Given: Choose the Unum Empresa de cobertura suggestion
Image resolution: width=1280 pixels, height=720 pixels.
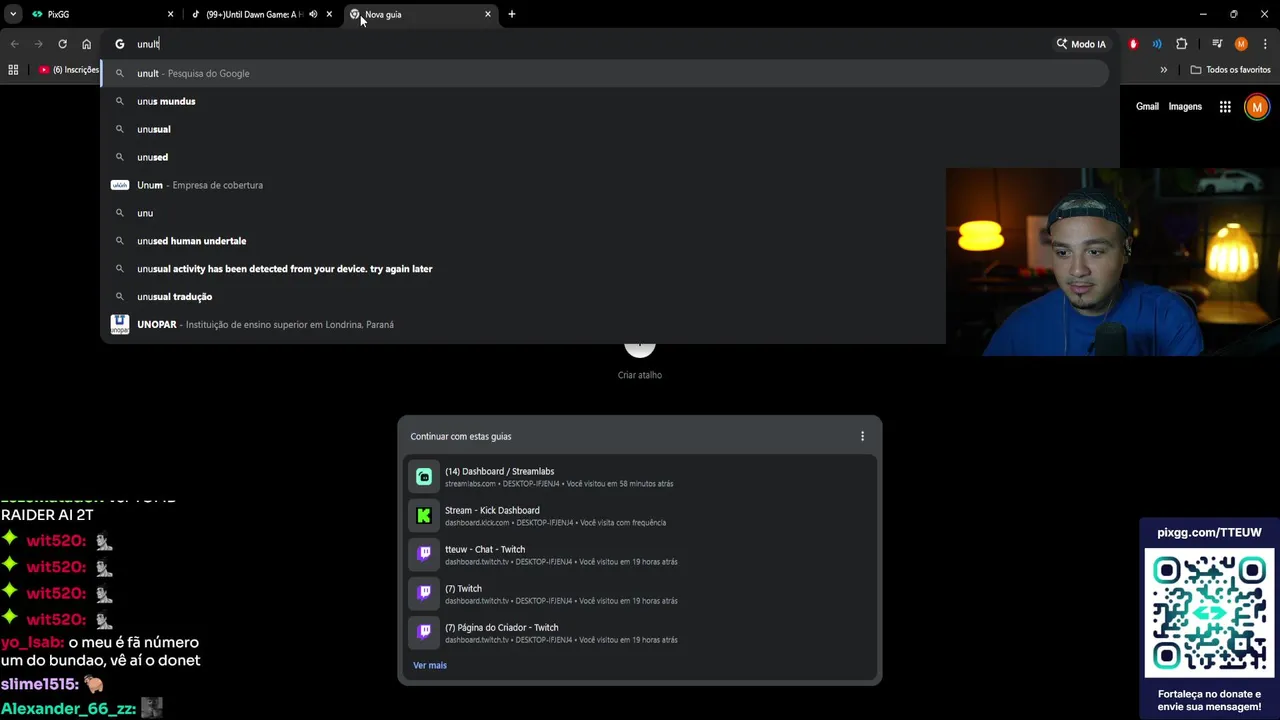Looking at the screenshot, I should pos(523,185).
